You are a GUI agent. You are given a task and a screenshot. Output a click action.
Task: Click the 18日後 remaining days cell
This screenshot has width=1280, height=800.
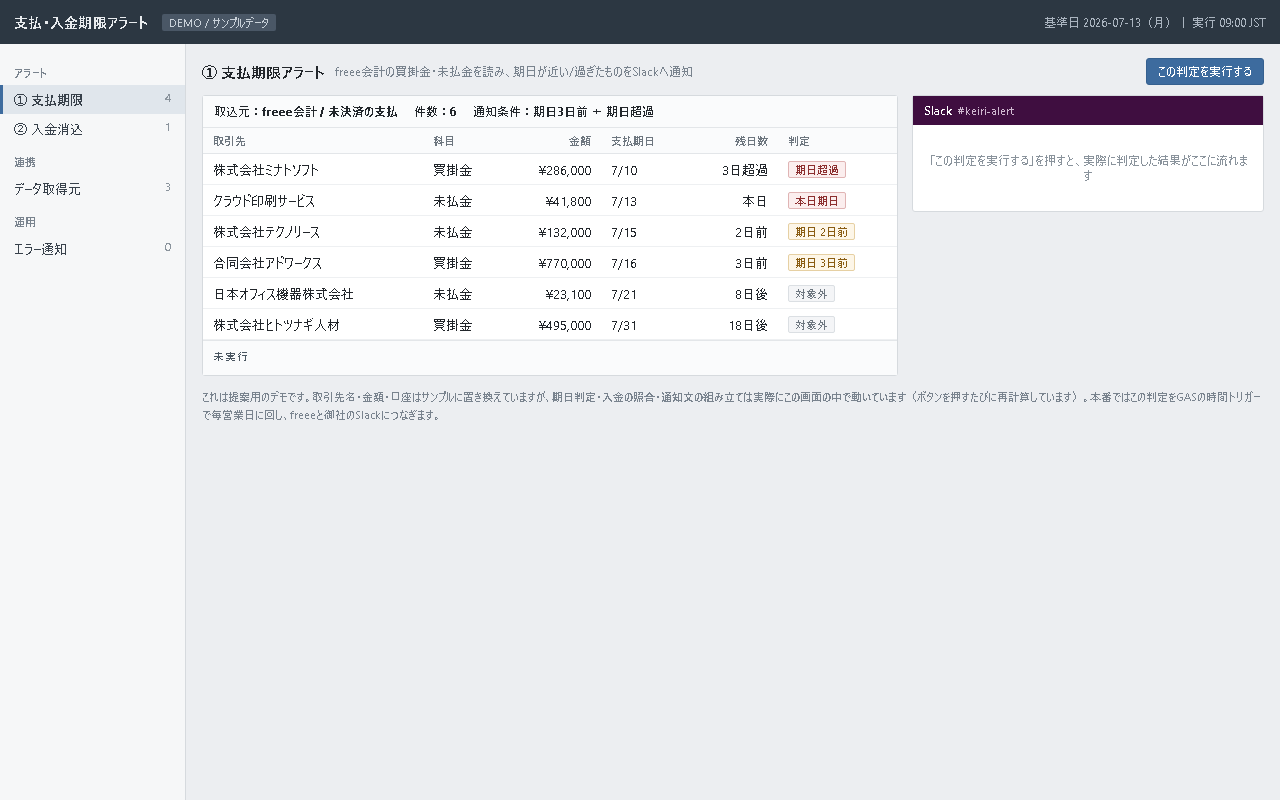(748, 325)
